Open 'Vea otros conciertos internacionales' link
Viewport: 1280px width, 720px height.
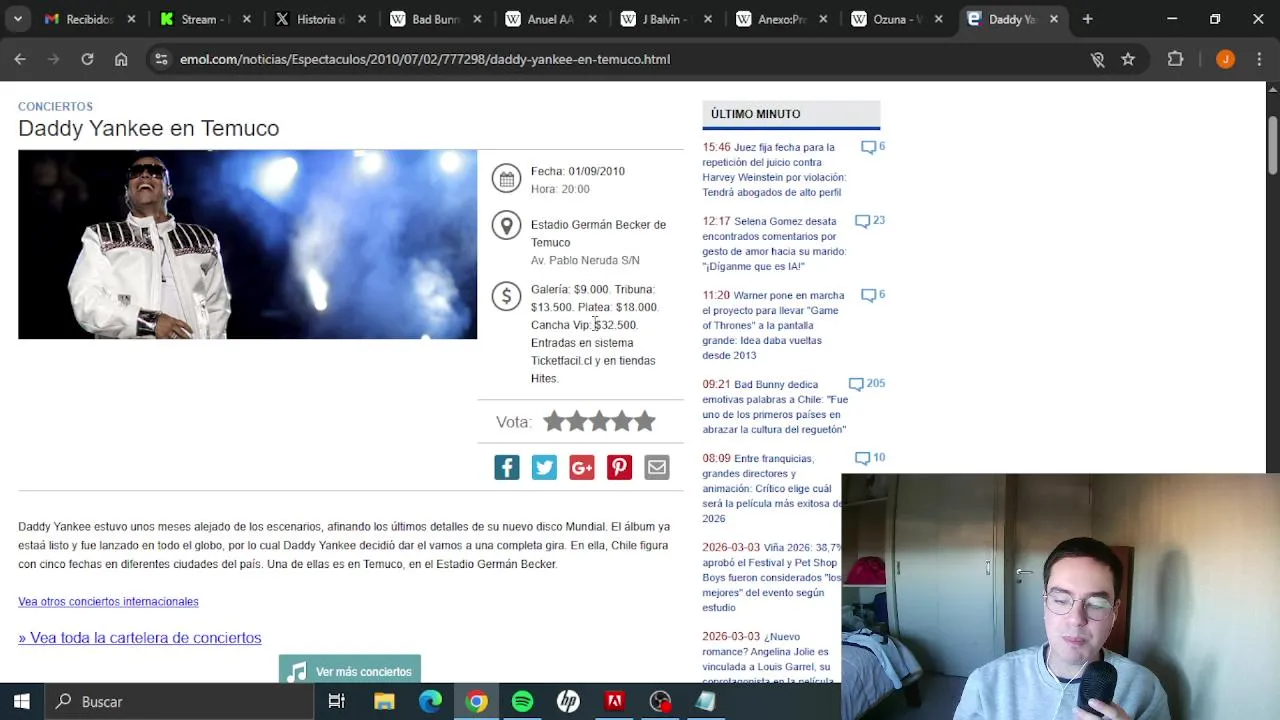click(x=108, y=601)
